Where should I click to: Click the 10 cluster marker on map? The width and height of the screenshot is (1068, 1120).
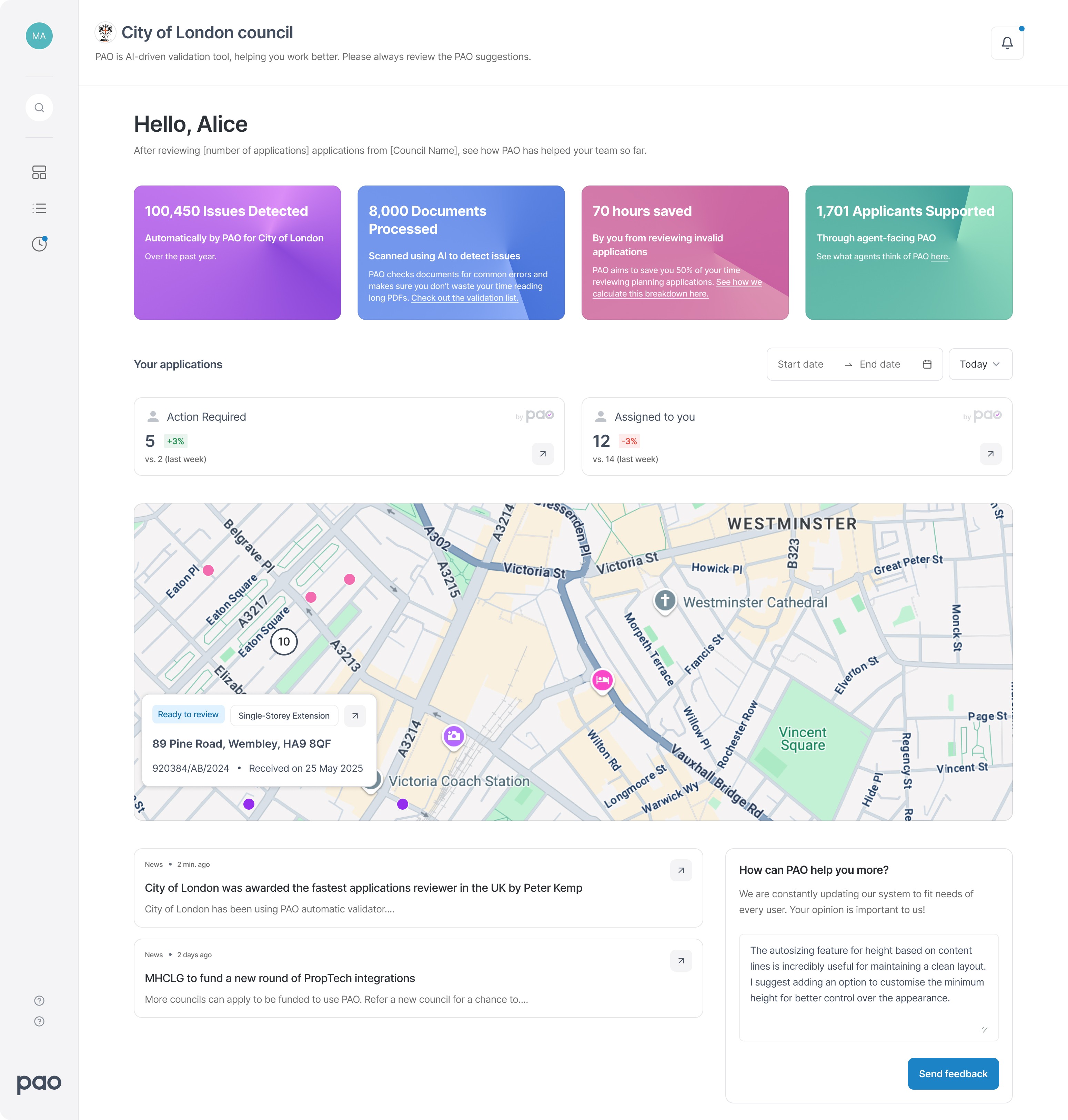pyautogui.click(x=283, y=642)
